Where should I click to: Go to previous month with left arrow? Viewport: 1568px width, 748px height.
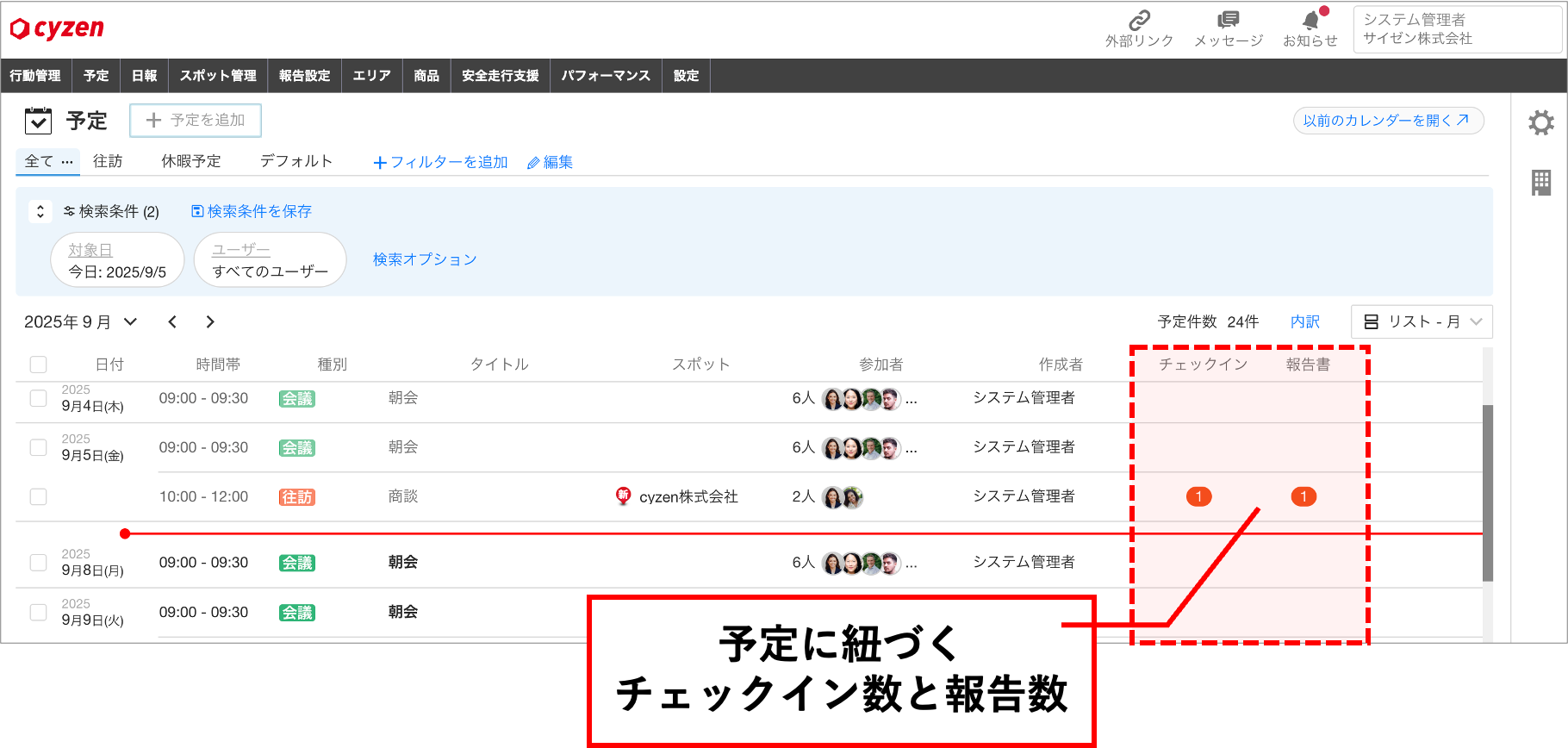[x=172, y=321]
